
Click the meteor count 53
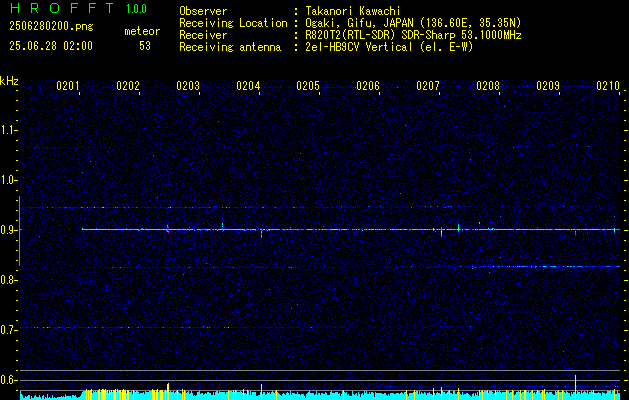[x=145, y=46]
